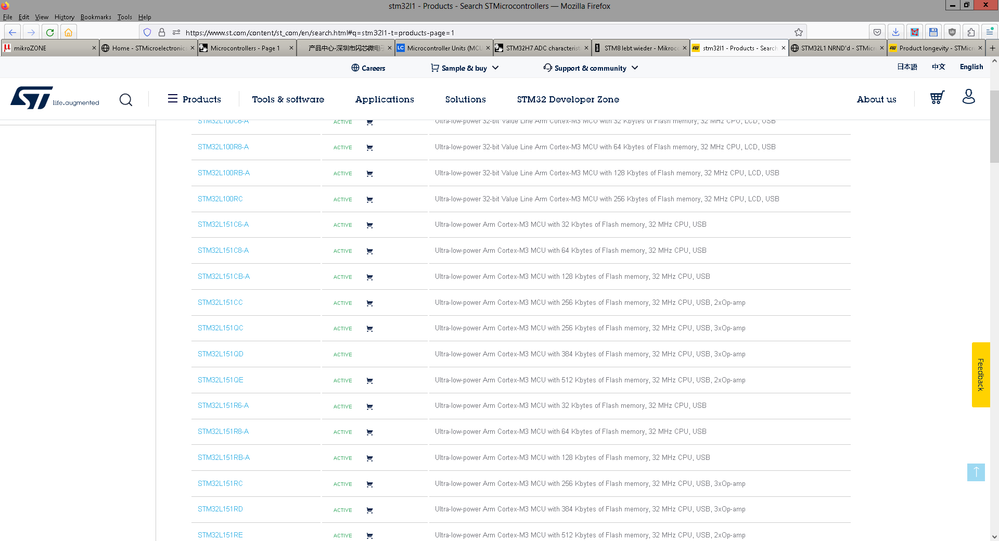
Task: Open the extensions puzzle-piece icon
Action: (971, 32)
